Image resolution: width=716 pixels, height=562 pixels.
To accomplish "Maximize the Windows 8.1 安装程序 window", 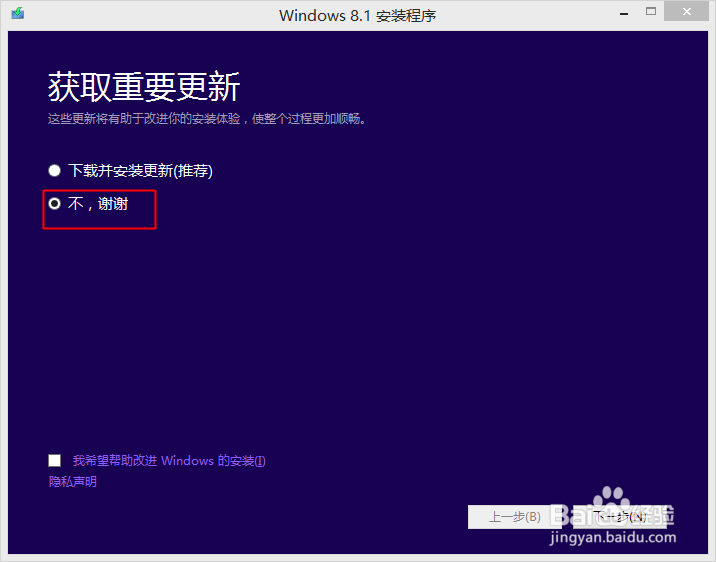I will tap(651, 12).
